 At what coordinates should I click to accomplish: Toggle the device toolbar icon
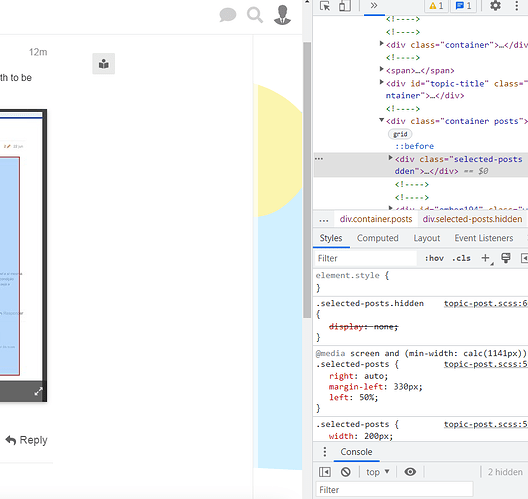click(x=345, y=6)
